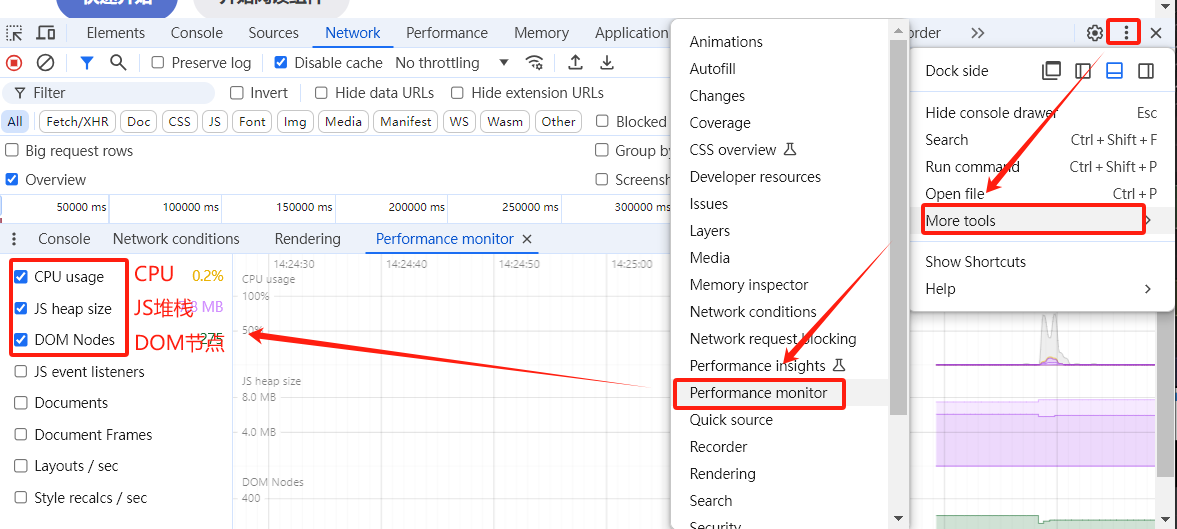Uncheck JS heap size metric

[21, 308]
